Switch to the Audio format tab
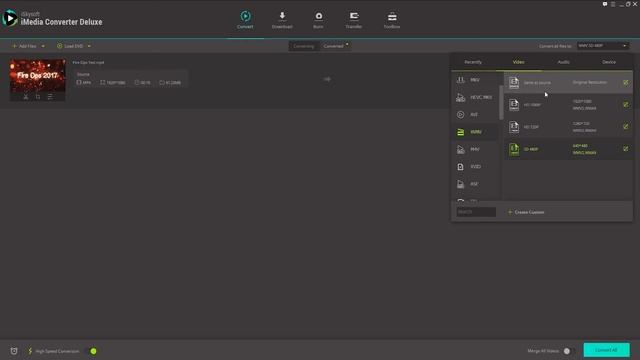 (x=564, y=62)
